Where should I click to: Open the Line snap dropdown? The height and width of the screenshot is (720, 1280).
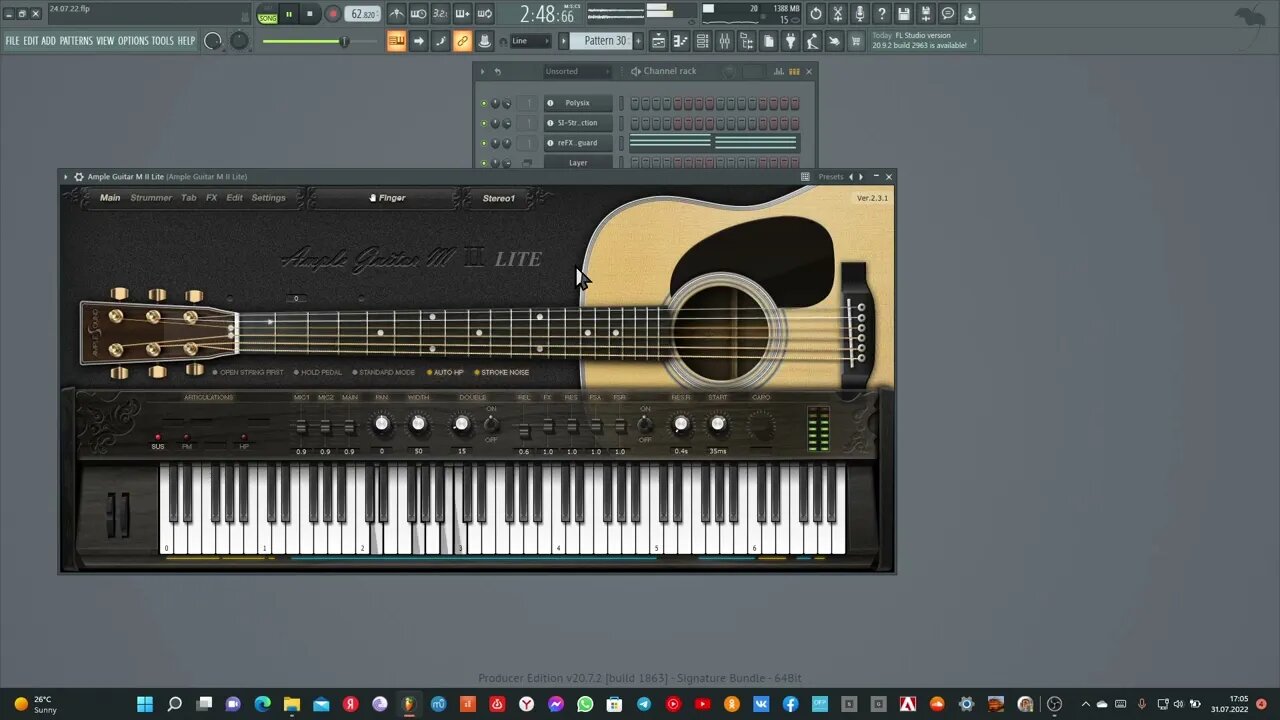530,41
